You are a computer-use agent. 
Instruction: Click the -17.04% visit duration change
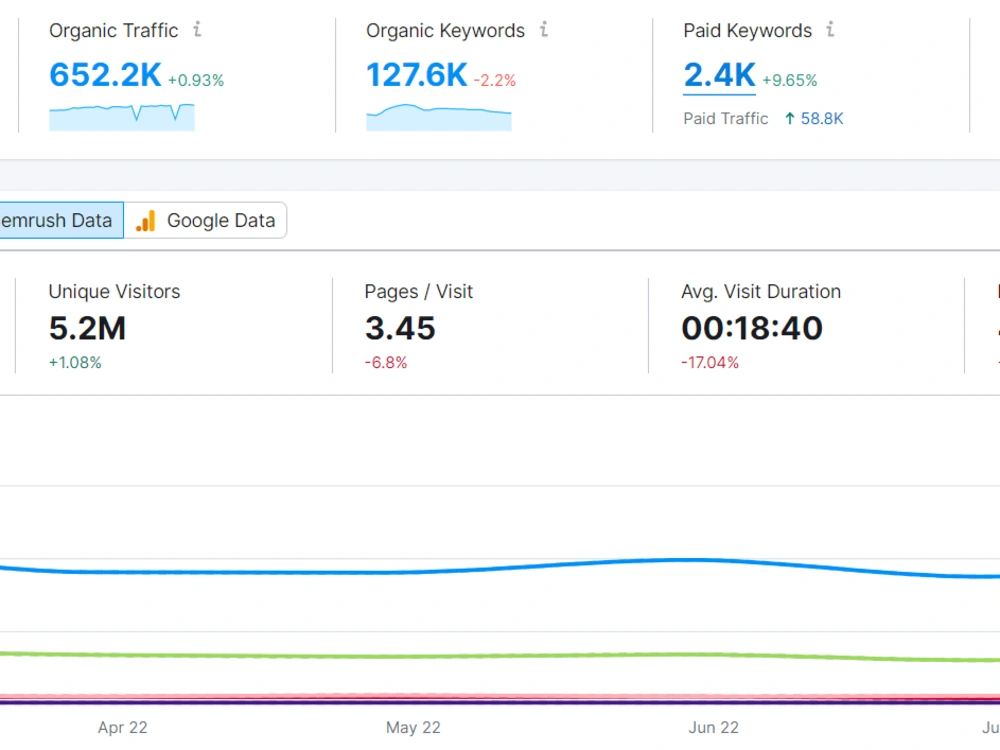(x=710, y=362)
